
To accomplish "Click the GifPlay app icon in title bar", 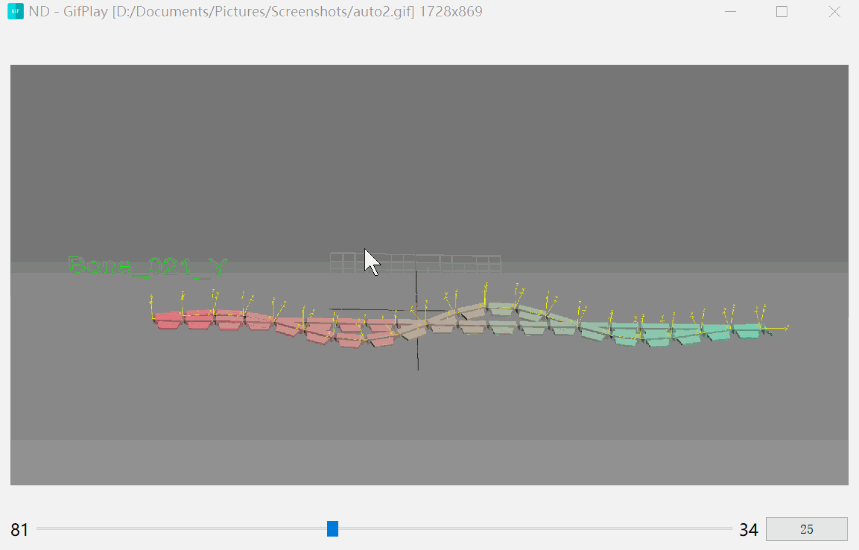I will [x=15, y=12].
